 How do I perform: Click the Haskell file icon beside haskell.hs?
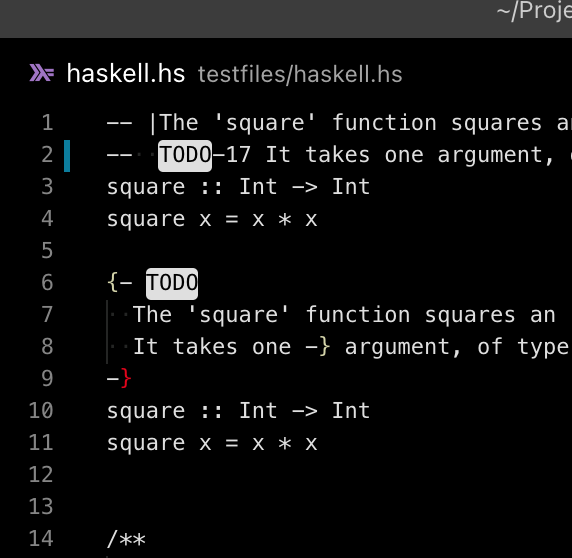pos(42,73)
